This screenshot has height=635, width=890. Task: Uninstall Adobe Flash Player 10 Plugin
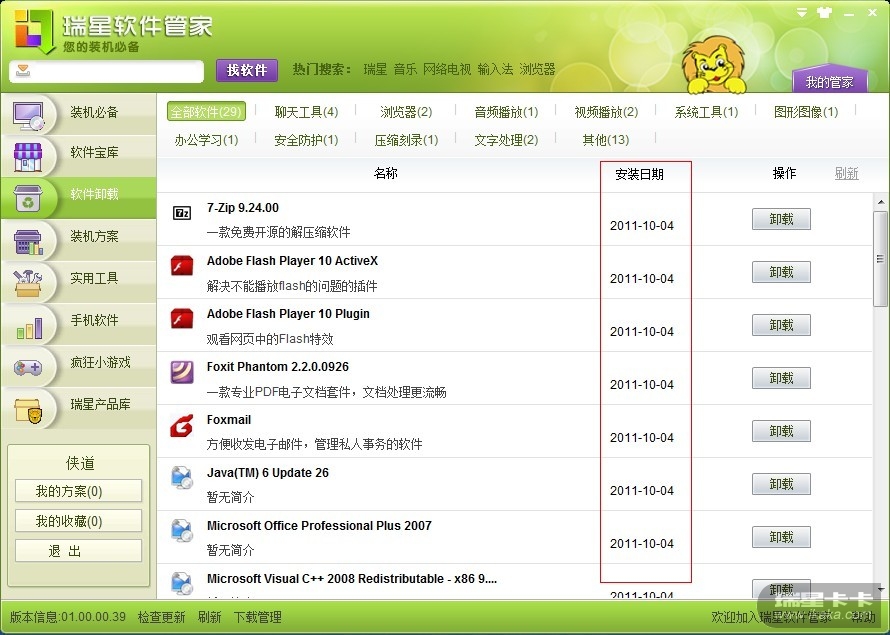click(781, 325)
